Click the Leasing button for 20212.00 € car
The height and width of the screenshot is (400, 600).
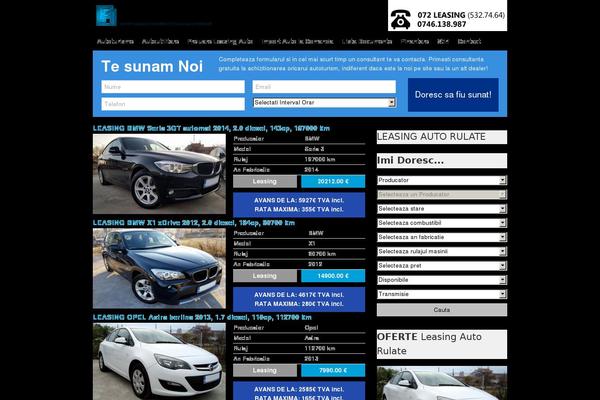(x=265, y=181)
